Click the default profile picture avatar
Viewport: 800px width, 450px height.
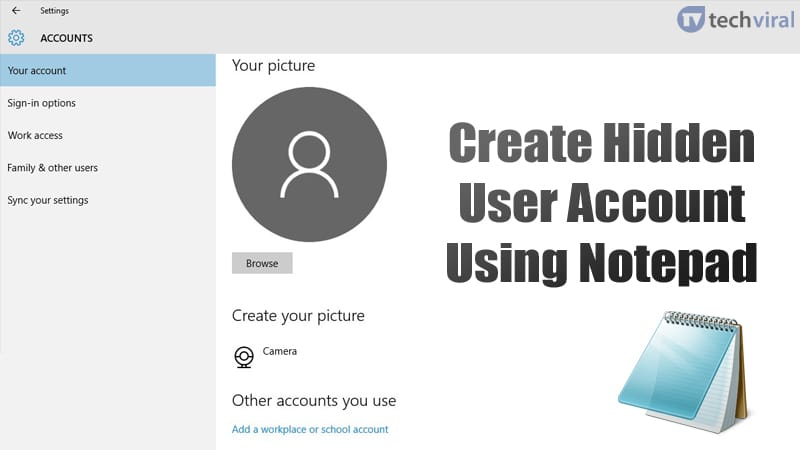pos(309,164)
